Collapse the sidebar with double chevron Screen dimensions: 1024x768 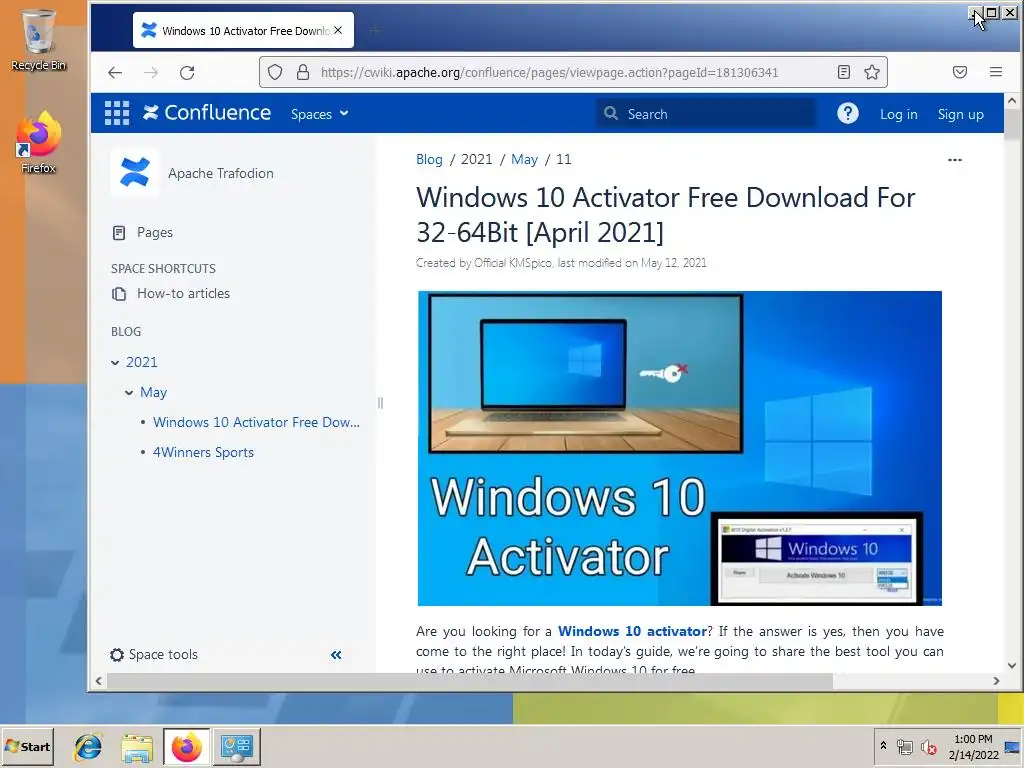(x=336, y=655)
